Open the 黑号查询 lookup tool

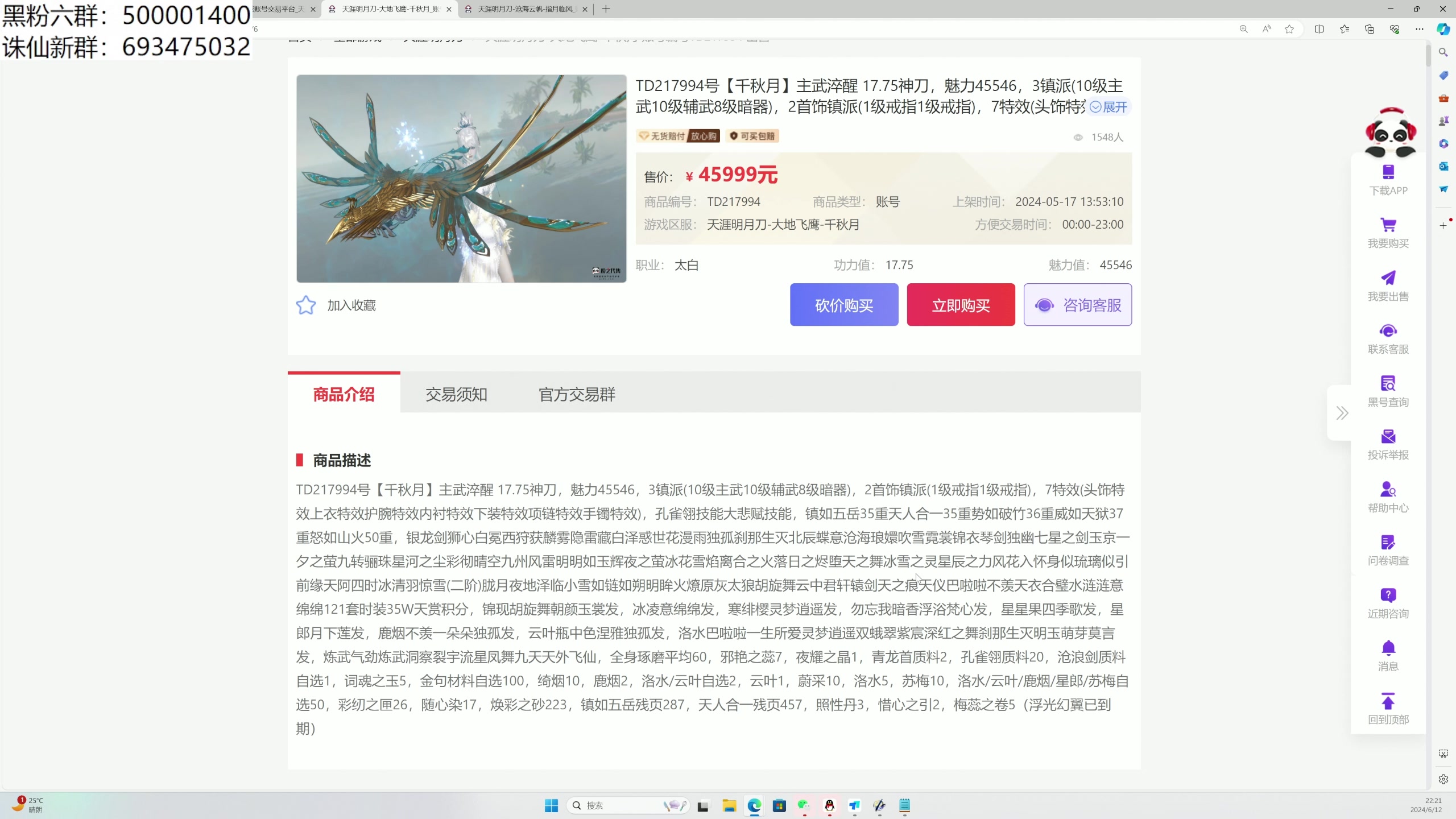point(1388,390)
